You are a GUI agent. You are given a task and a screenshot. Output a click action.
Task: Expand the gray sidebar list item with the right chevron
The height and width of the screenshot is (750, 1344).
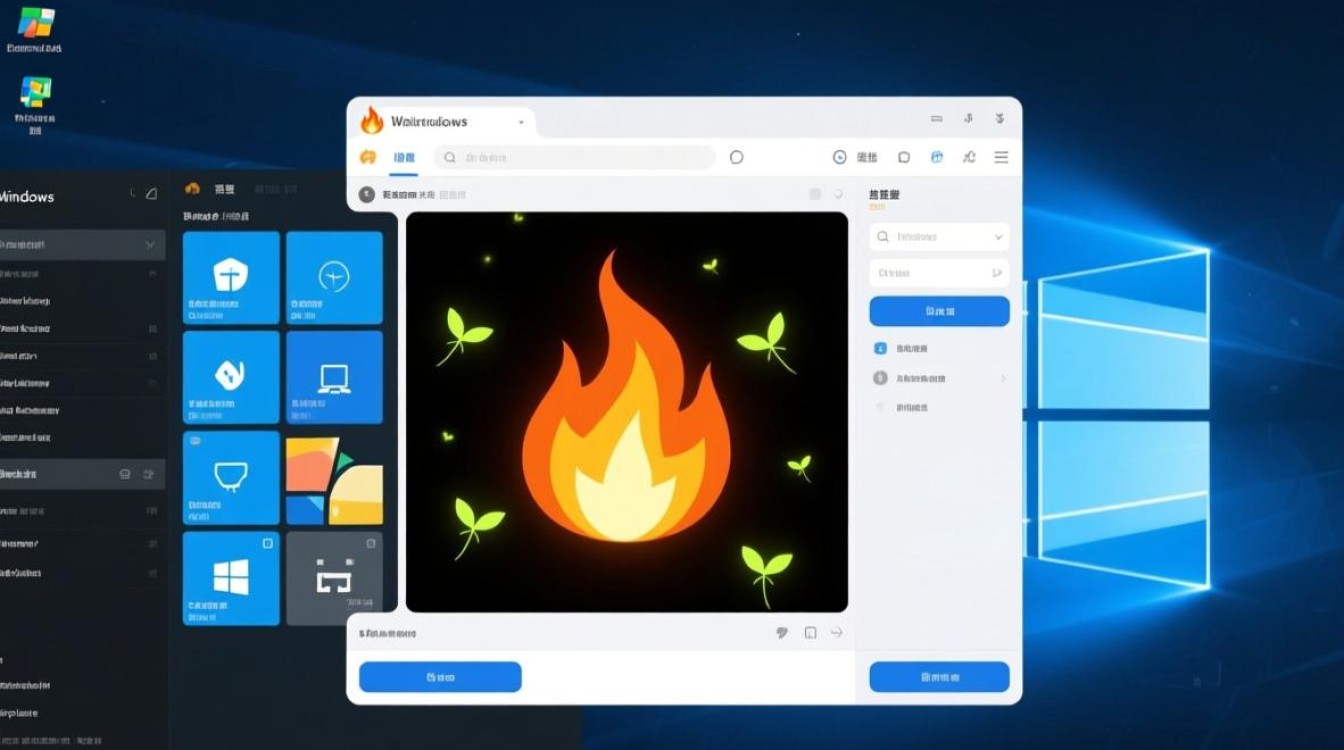click(1005, 378)
